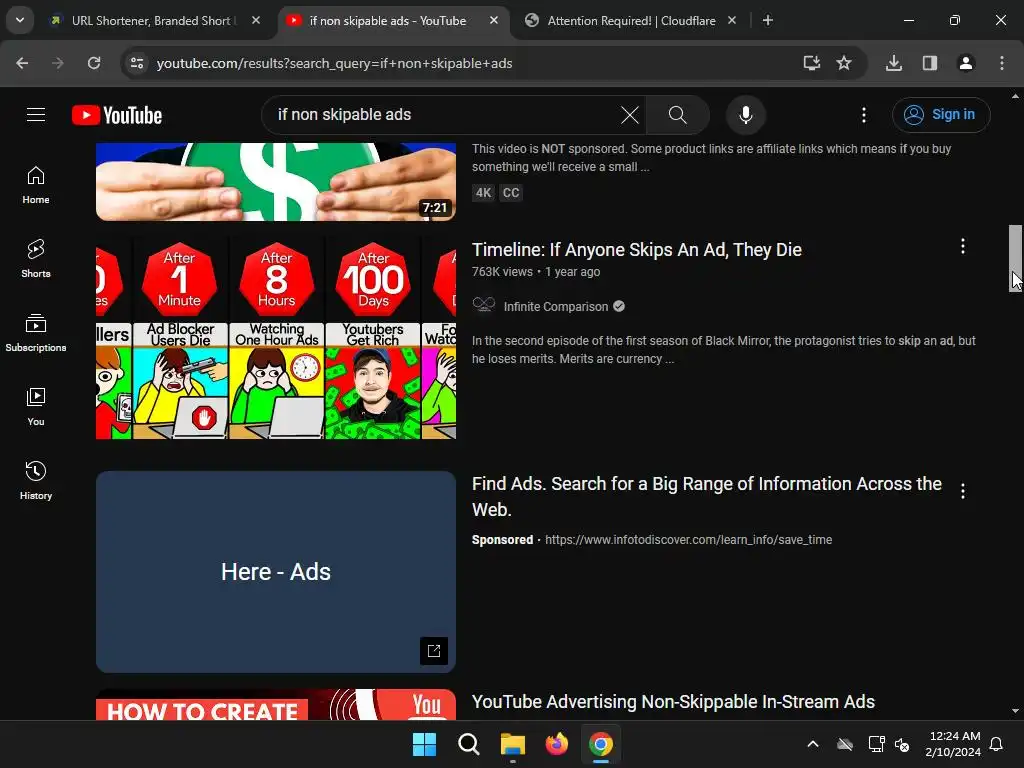Screen dimensions: 1024x768
Task: Reload the page
Action: [x=94, y=63]
